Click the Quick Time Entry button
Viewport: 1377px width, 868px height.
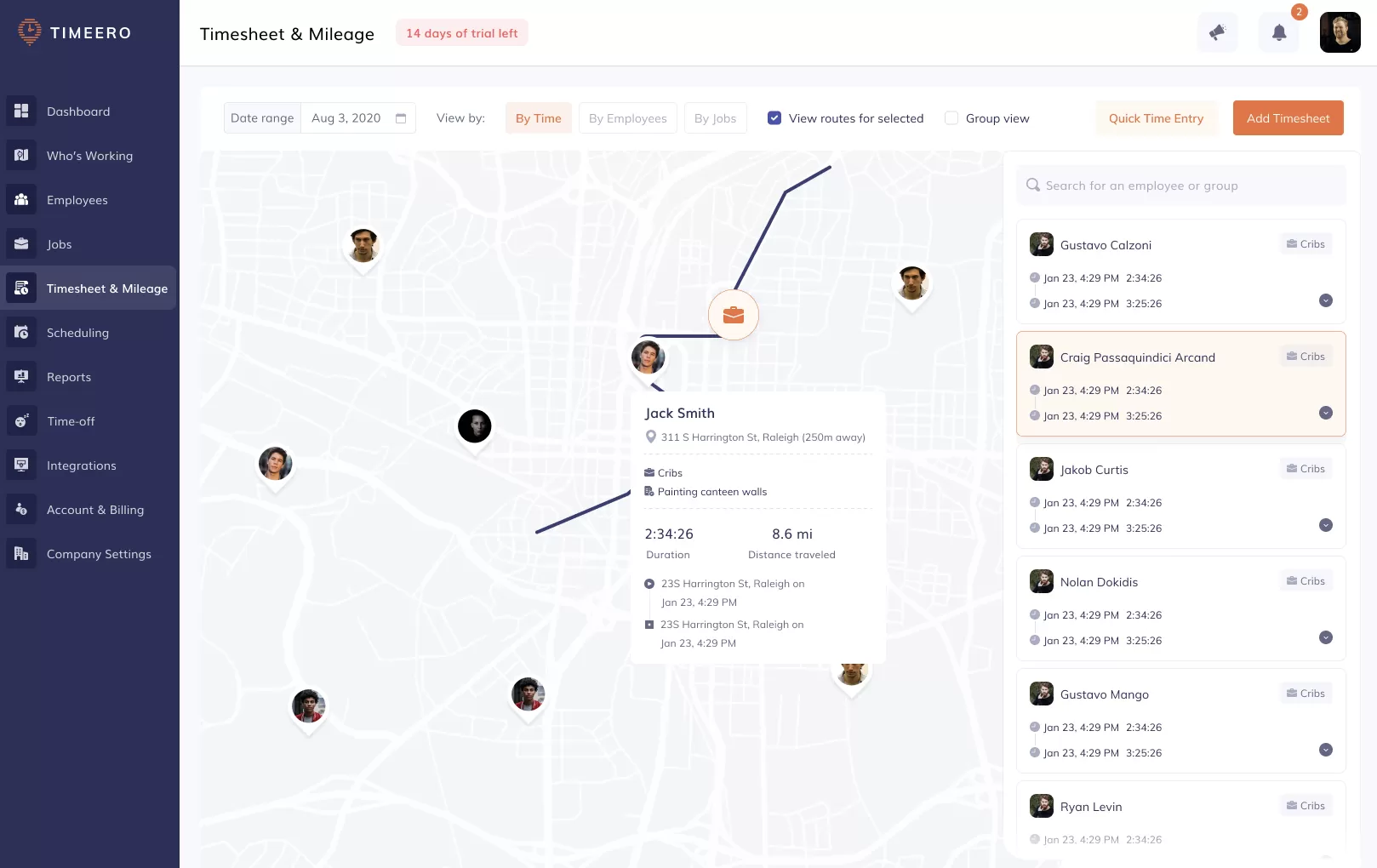point(1156,118)
